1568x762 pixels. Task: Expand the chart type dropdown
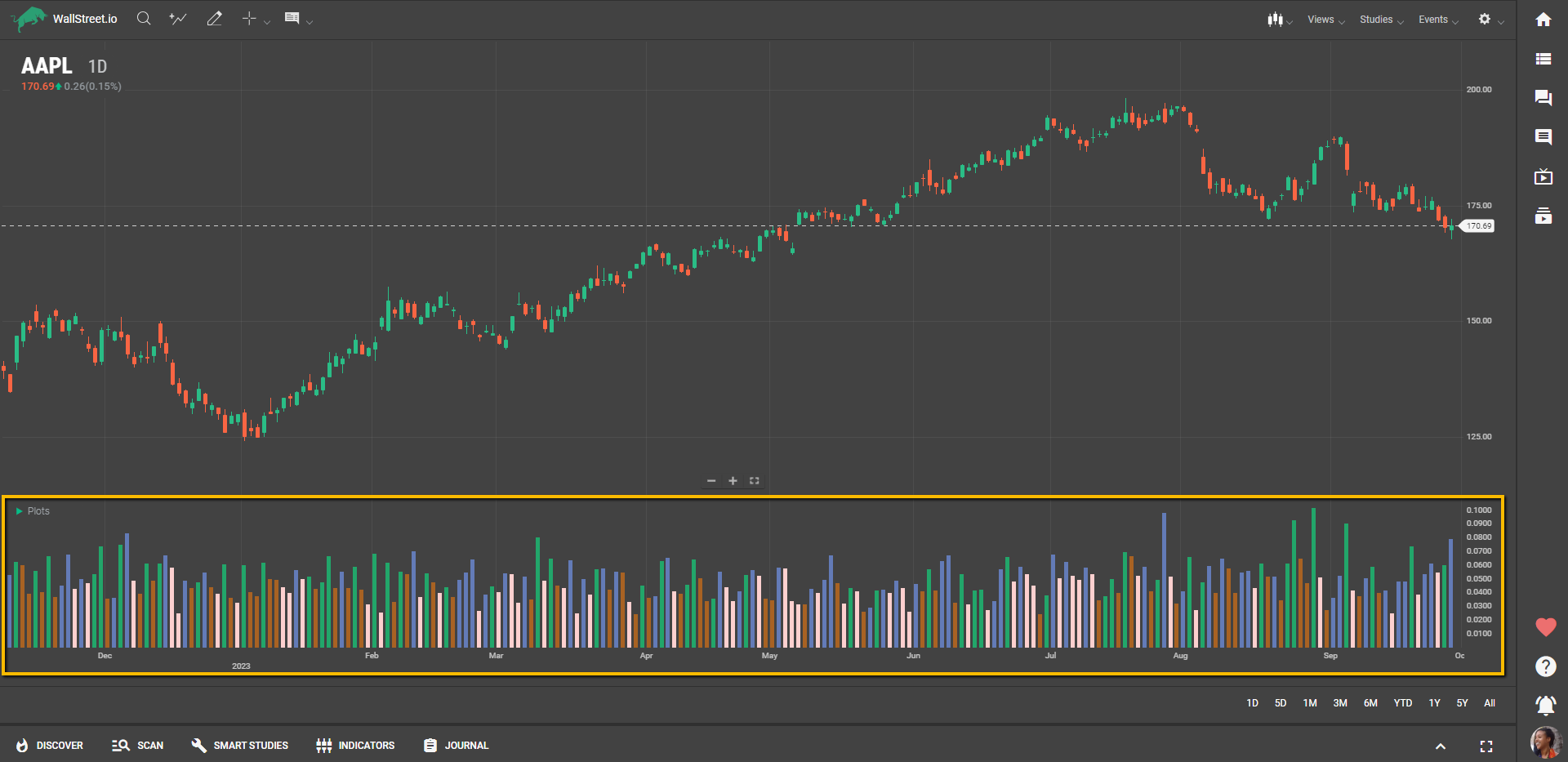1278,20
